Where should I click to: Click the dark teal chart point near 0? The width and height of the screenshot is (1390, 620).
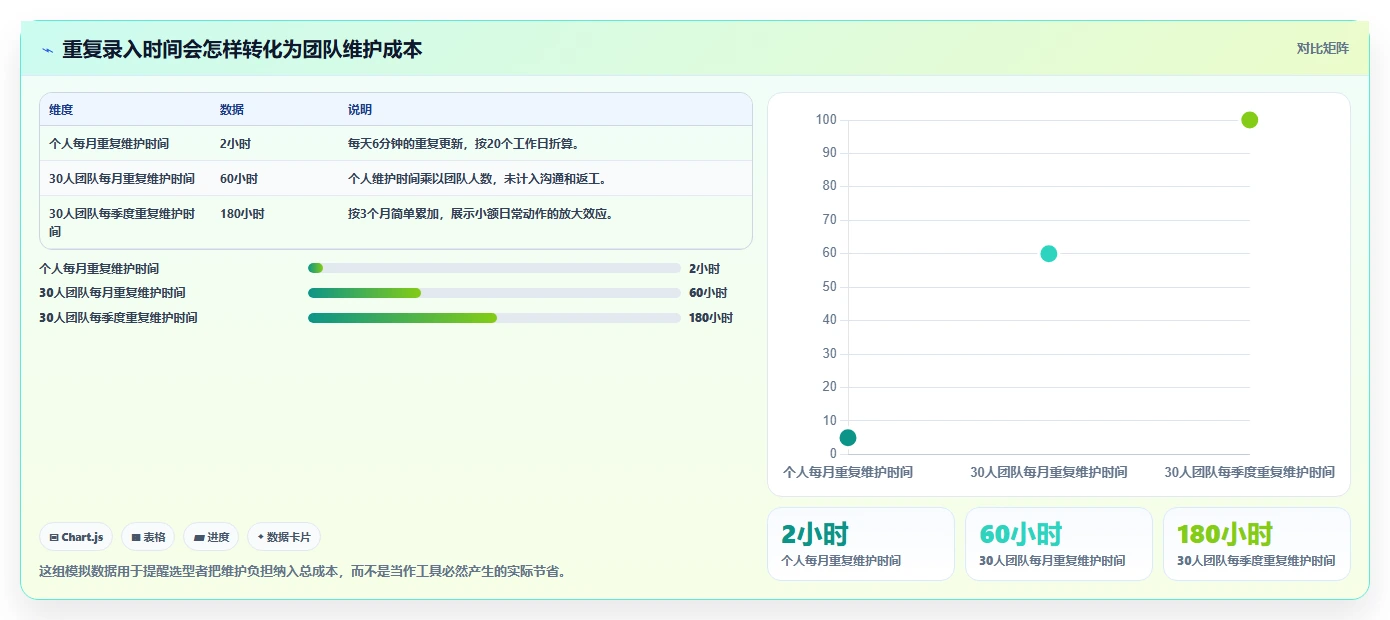[x=848, y=437]
